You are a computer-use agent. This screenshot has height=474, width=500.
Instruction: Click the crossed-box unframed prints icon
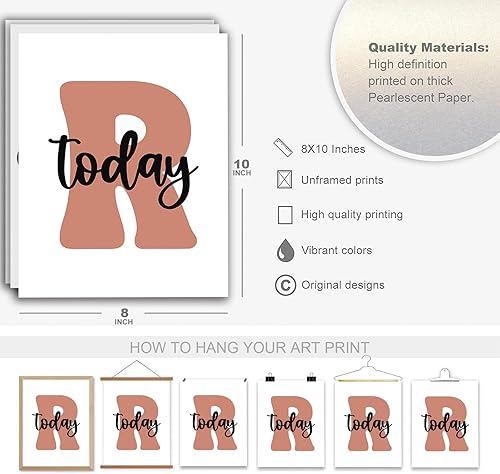(285, 179)
